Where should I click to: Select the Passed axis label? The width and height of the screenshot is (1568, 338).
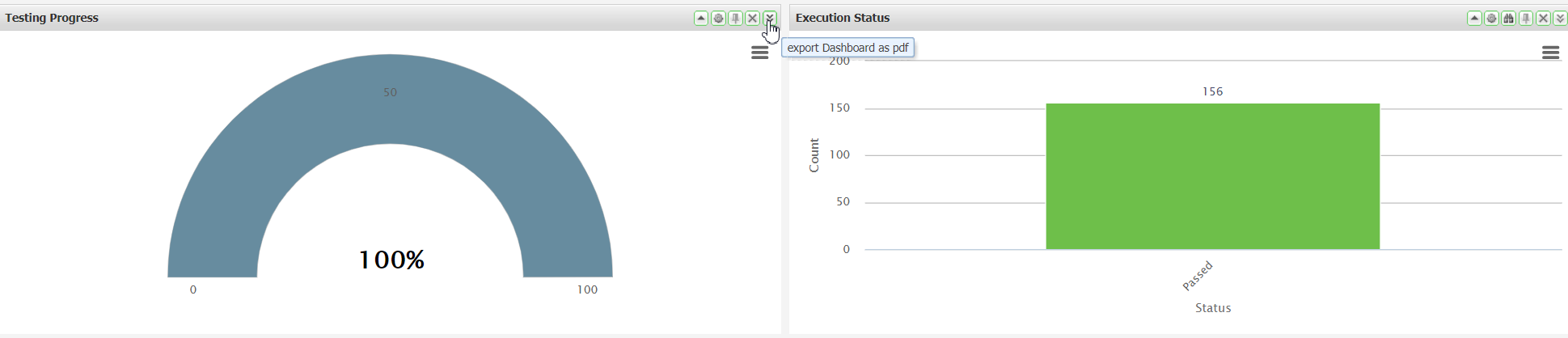click(1198, 275)
